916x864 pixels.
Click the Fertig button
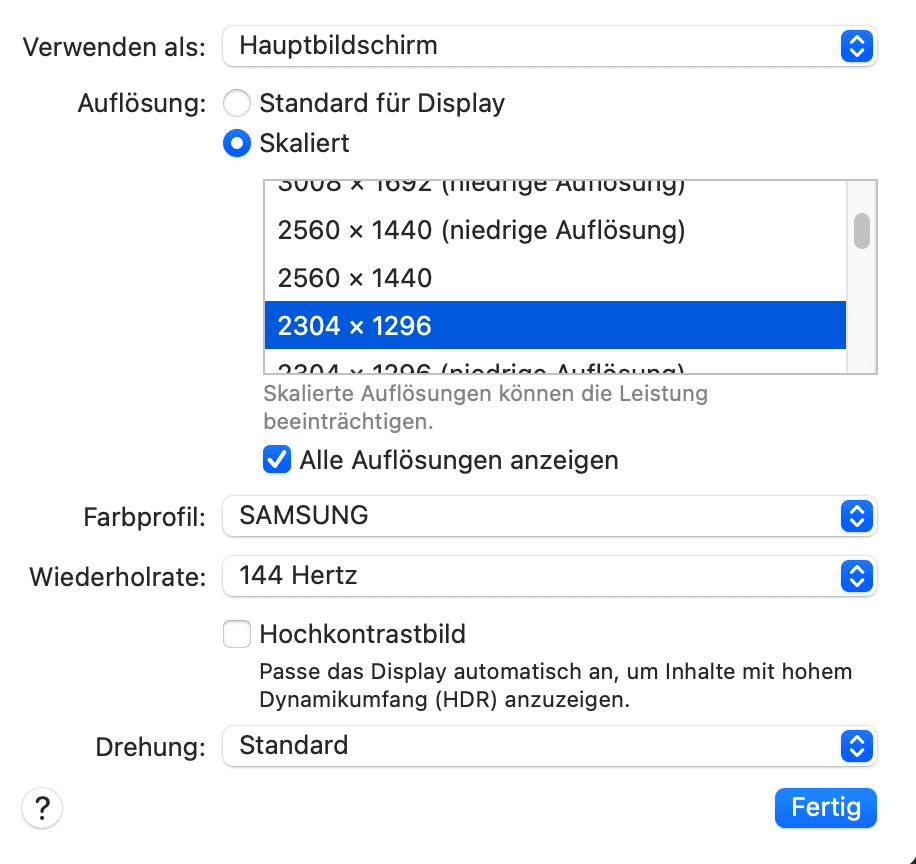point(825,808)
